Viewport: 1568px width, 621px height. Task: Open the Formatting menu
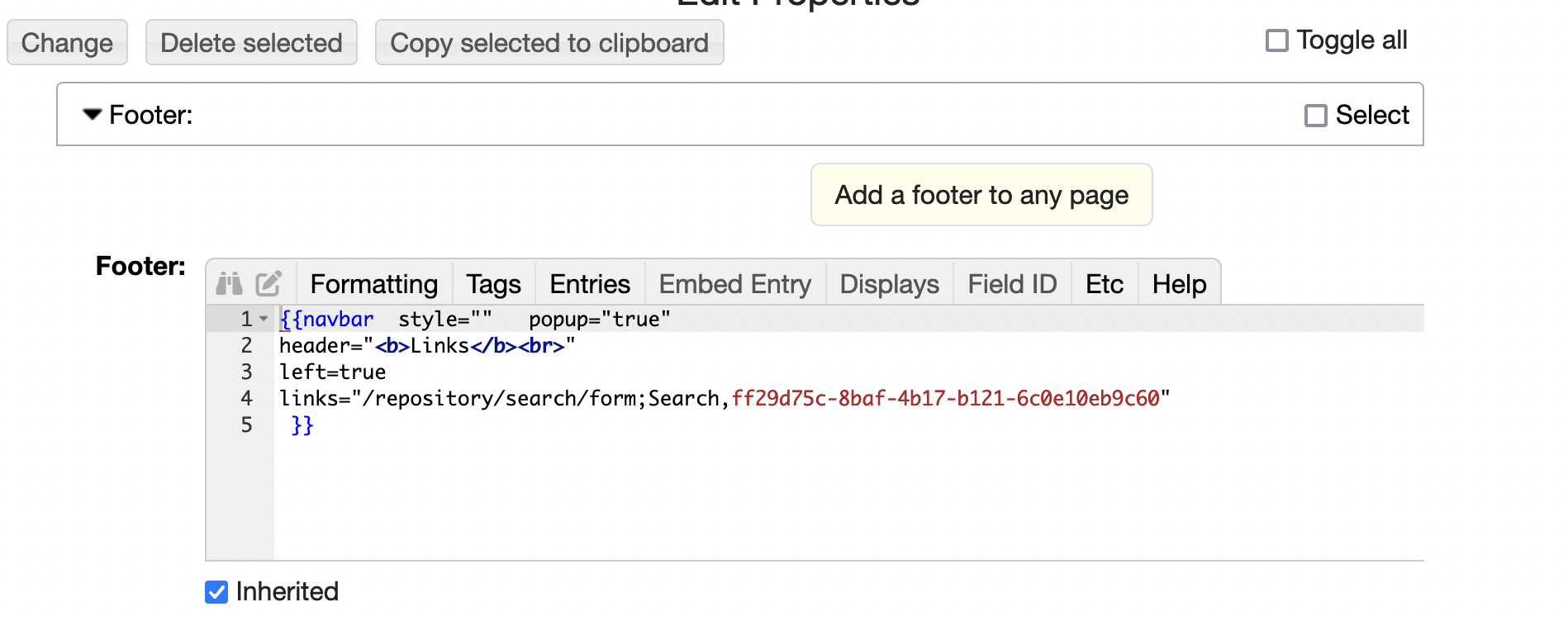(x=373, y=284)
